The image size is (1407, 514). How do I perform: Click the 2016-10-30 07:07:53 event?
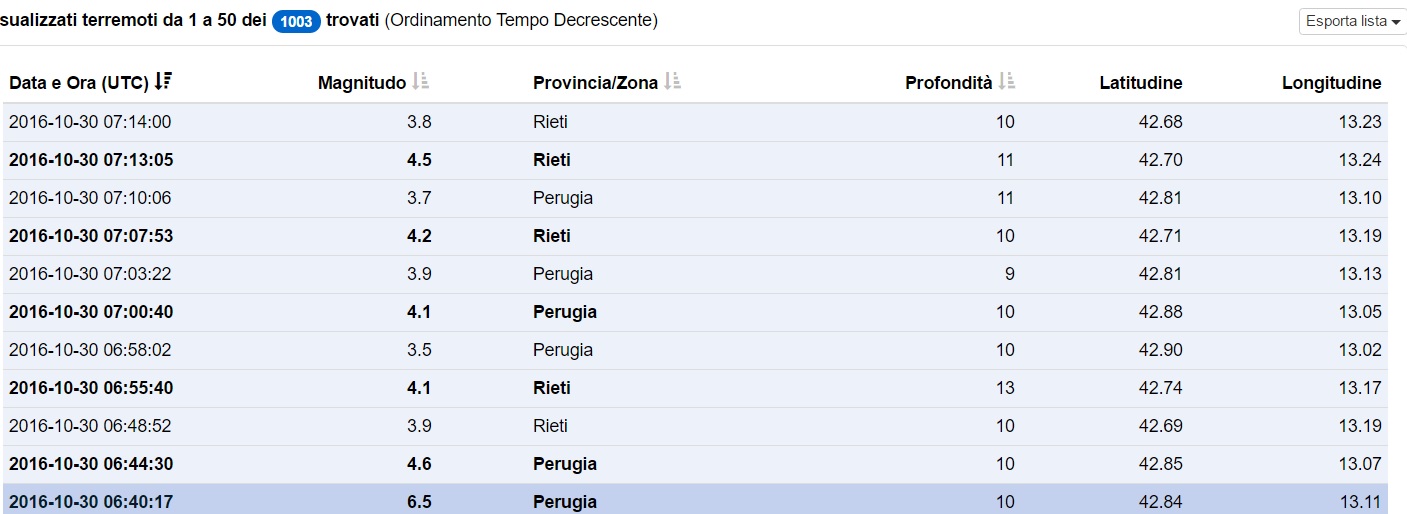pyautogui.click(x=90, y=236)
